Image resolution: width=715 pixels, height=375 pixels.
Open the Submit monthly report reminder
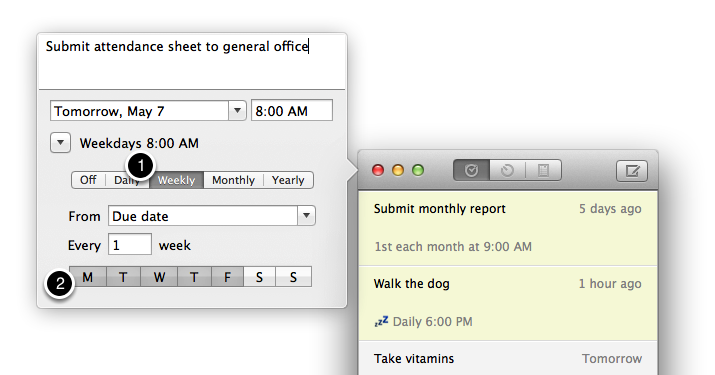pos(508,228)
